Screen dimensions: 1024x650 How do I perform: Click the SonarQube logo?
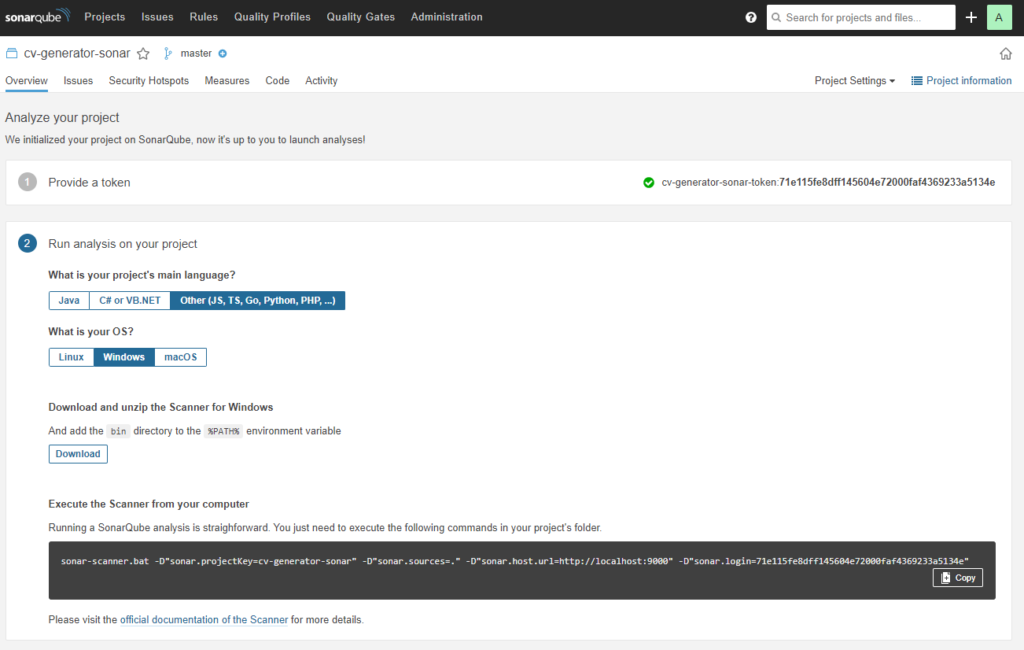coord(37,16)
